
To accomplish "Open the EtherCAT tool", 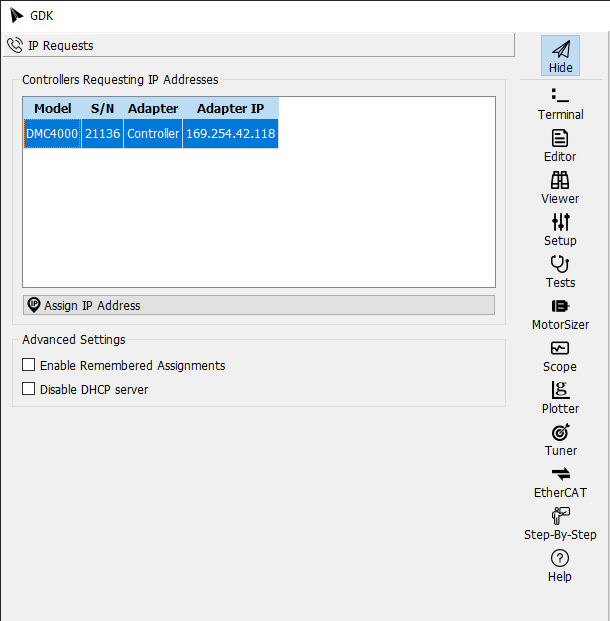I will tap(560, 481).
